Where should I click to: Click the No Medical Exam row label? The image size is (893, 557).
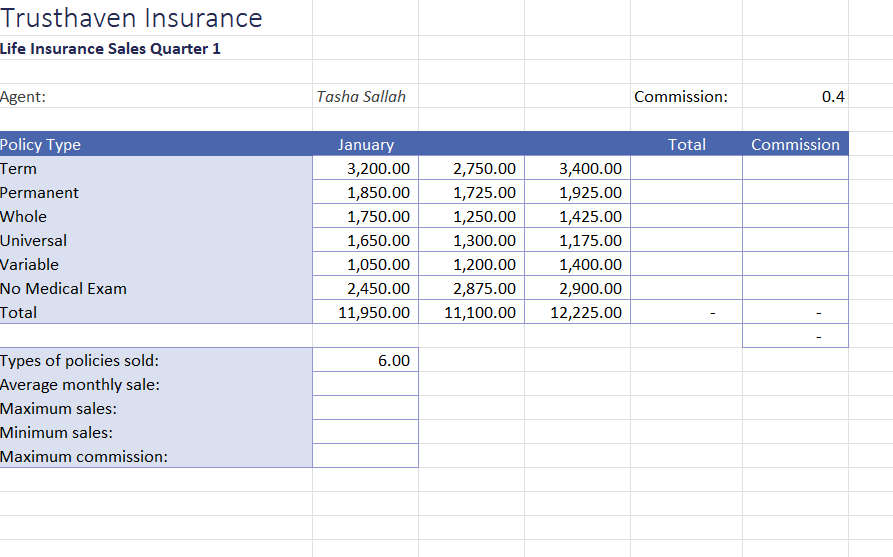[x=156, y=288]
